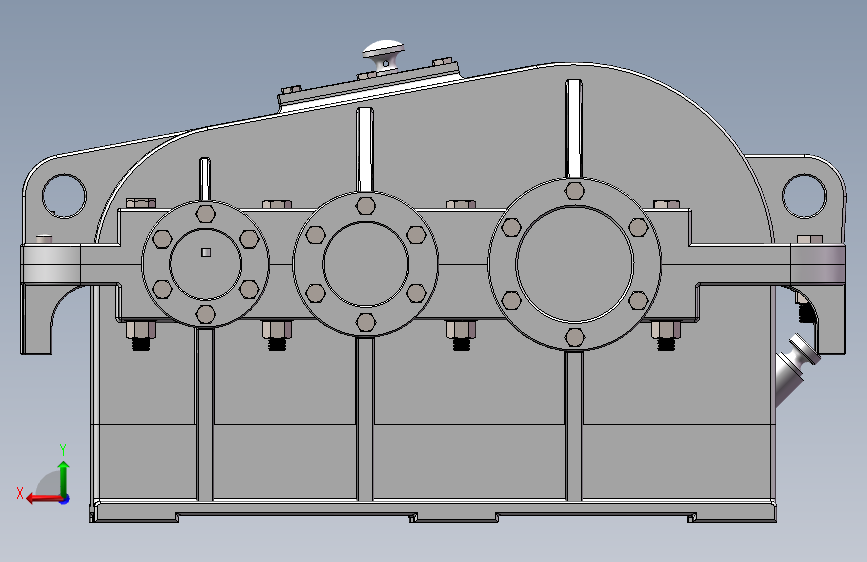Select the lower rib beneath the largest cap
867x562 pixels.
pos(574,426)
